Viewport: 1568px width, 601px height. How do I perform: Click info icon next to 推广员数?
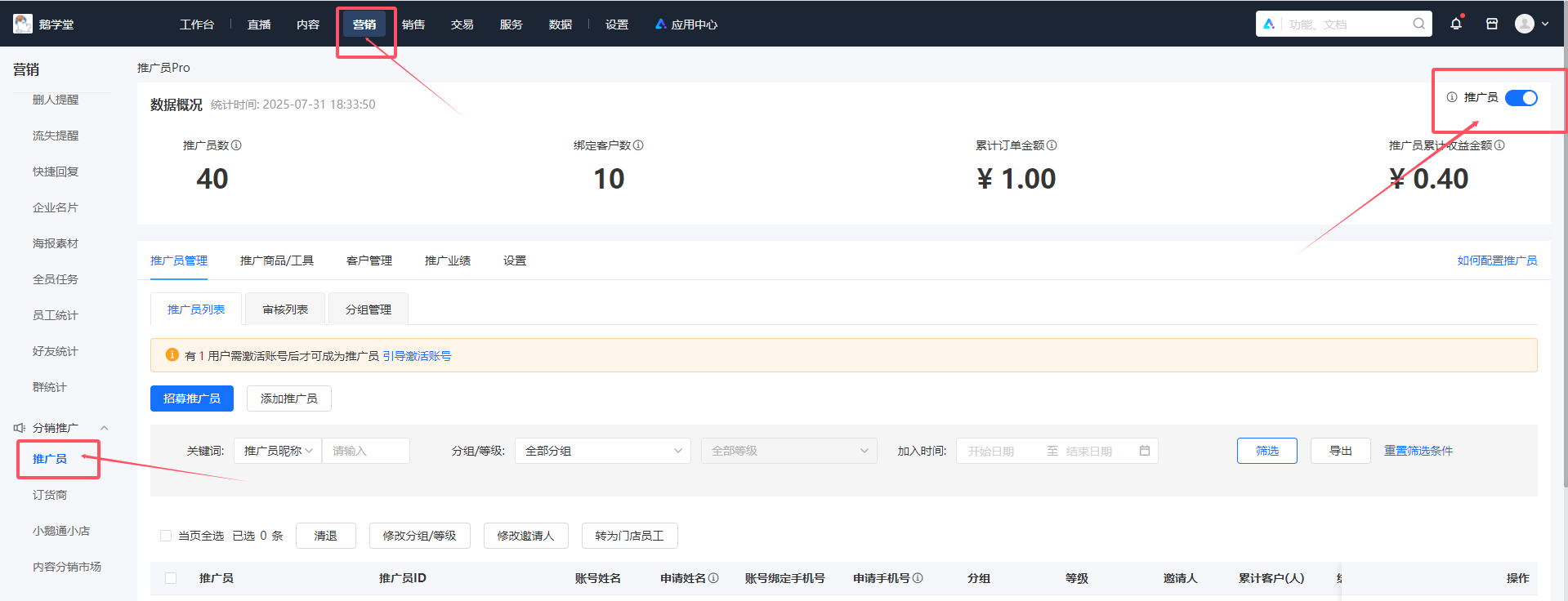pyautogui.click(x=236, y=145)
